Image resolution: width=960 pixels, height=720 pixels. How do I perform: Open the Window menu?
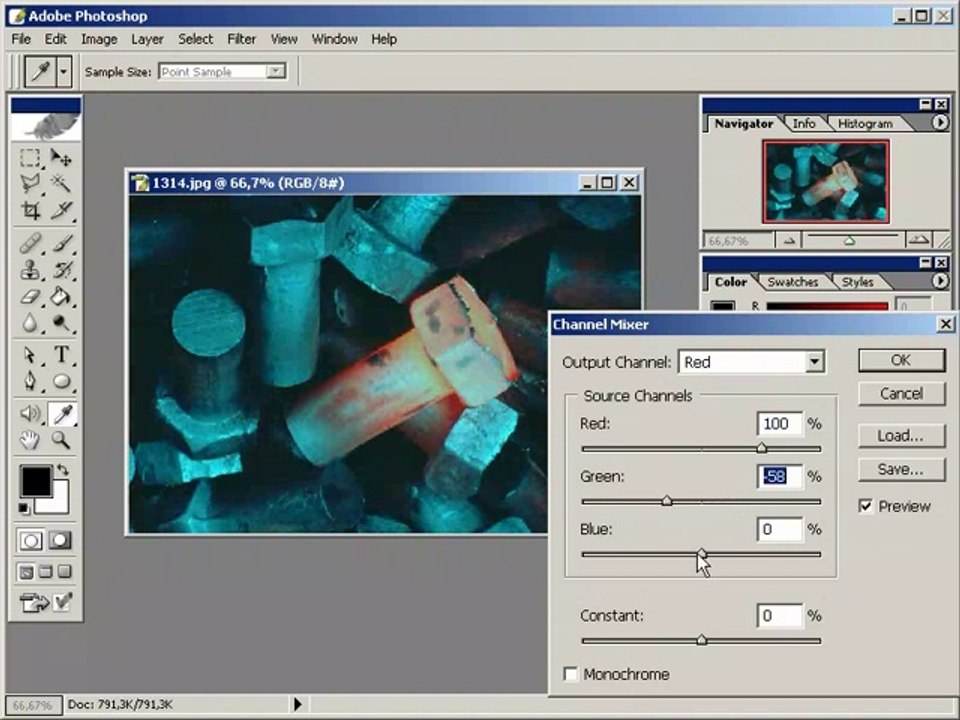tap(334, 39)
